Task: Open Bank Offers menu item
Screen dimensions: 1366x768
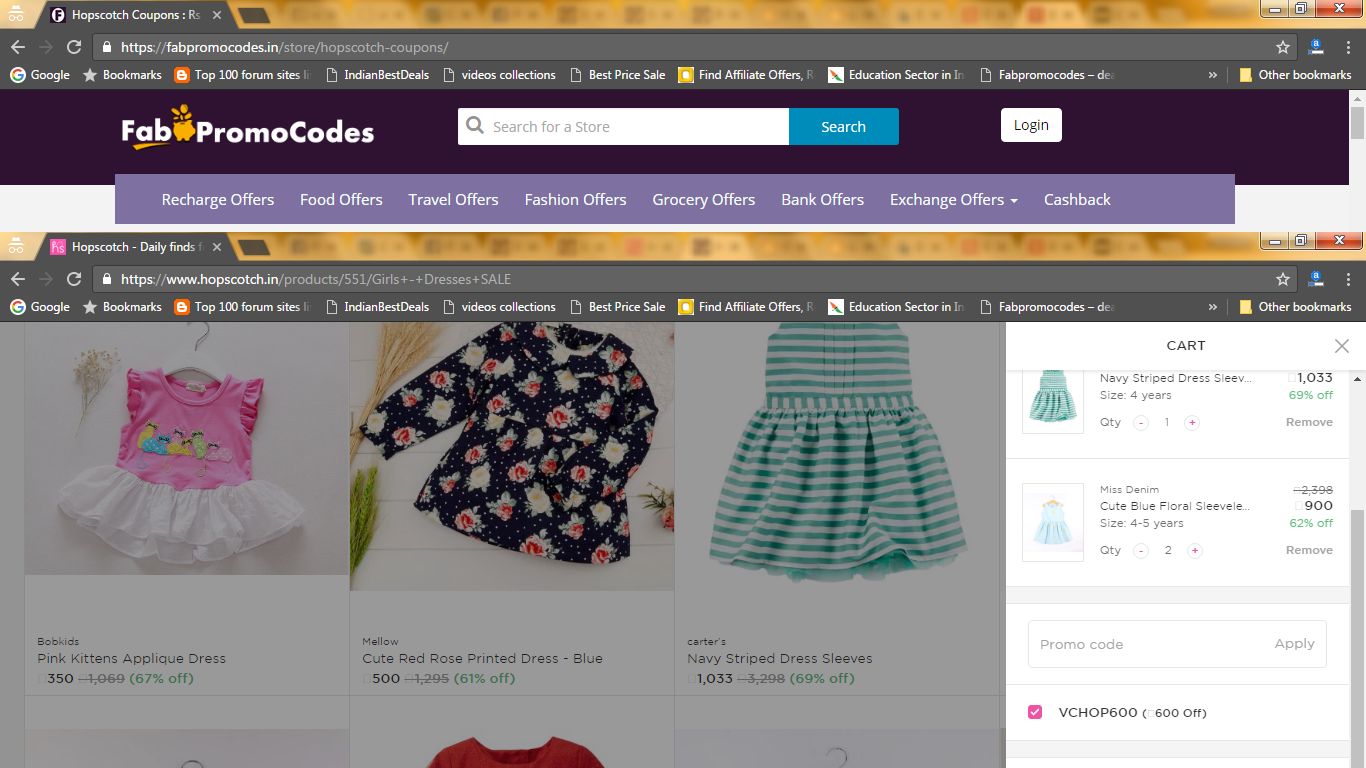Action: point(822,199)
